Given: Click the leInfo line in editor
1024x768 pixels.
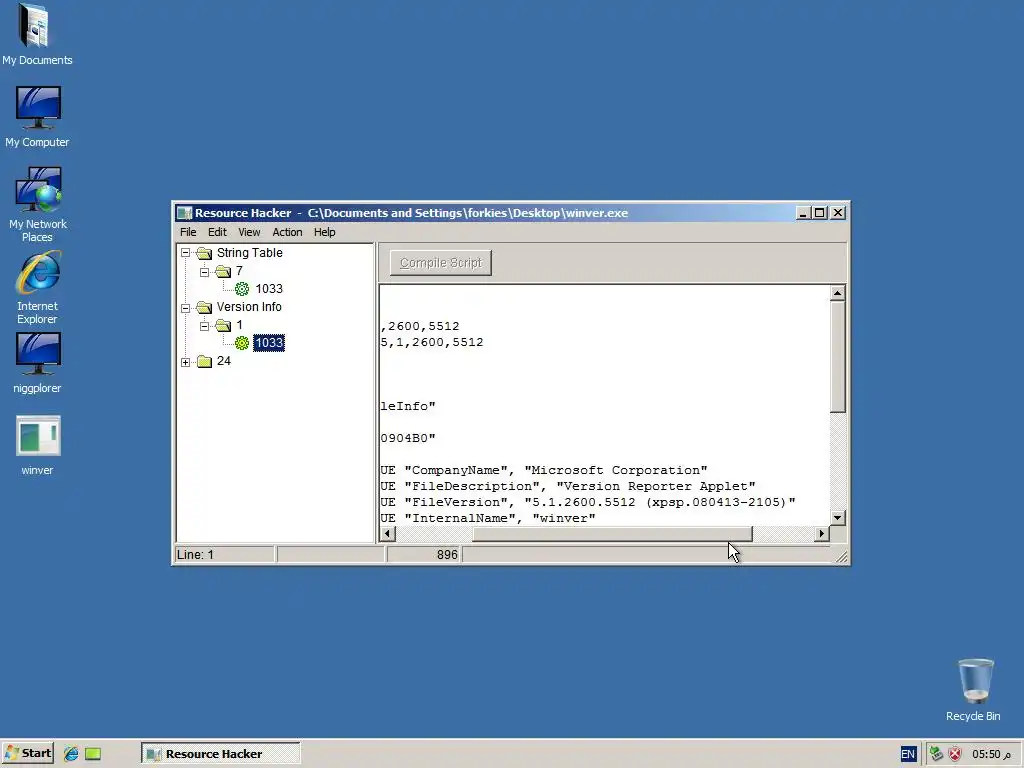Looking at the screenshot, I should tap(408, 406).
